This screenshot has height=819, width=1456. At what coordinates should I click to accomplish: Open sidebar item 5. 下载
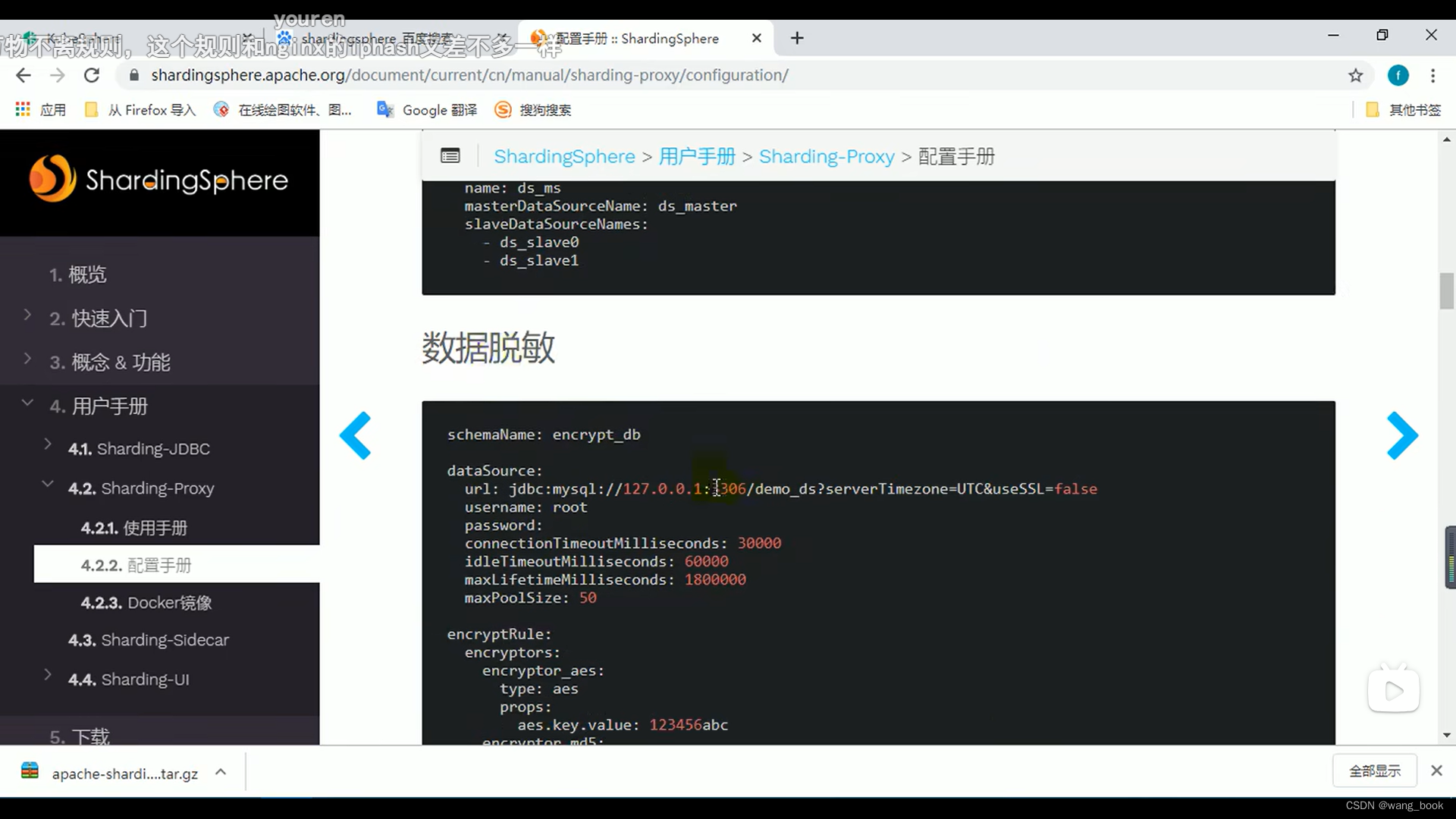pyautogui.click(x=80, y=736)
